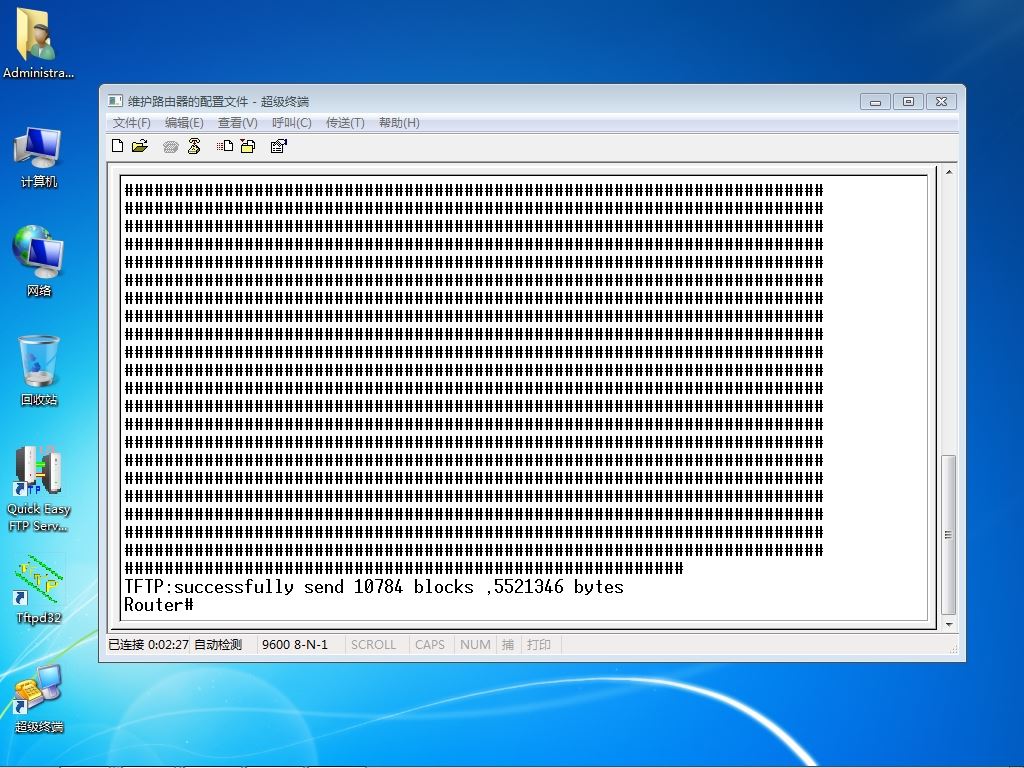Select the 计算机 desktop icon
Viewport: 1024px width, 768px height.
click(38, 158)
